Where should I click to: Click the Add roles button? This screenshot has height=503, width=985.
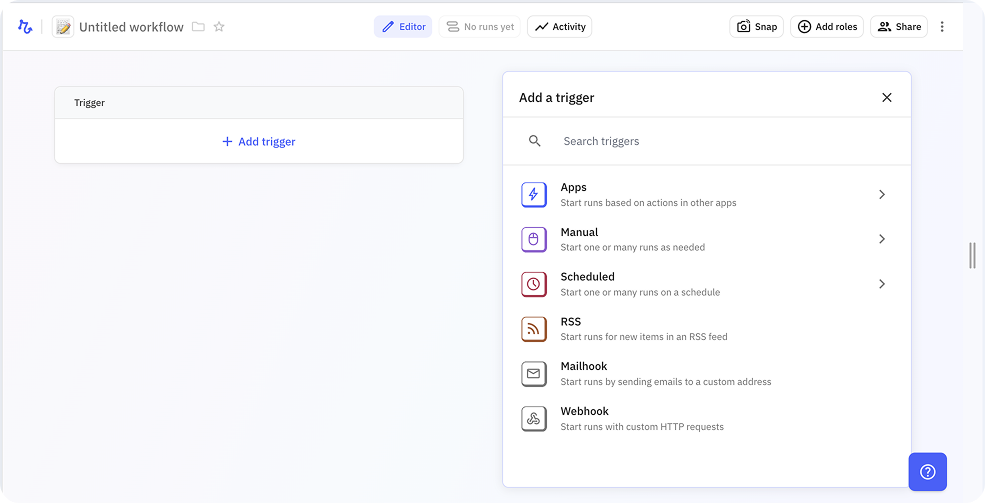coord(827,27)
